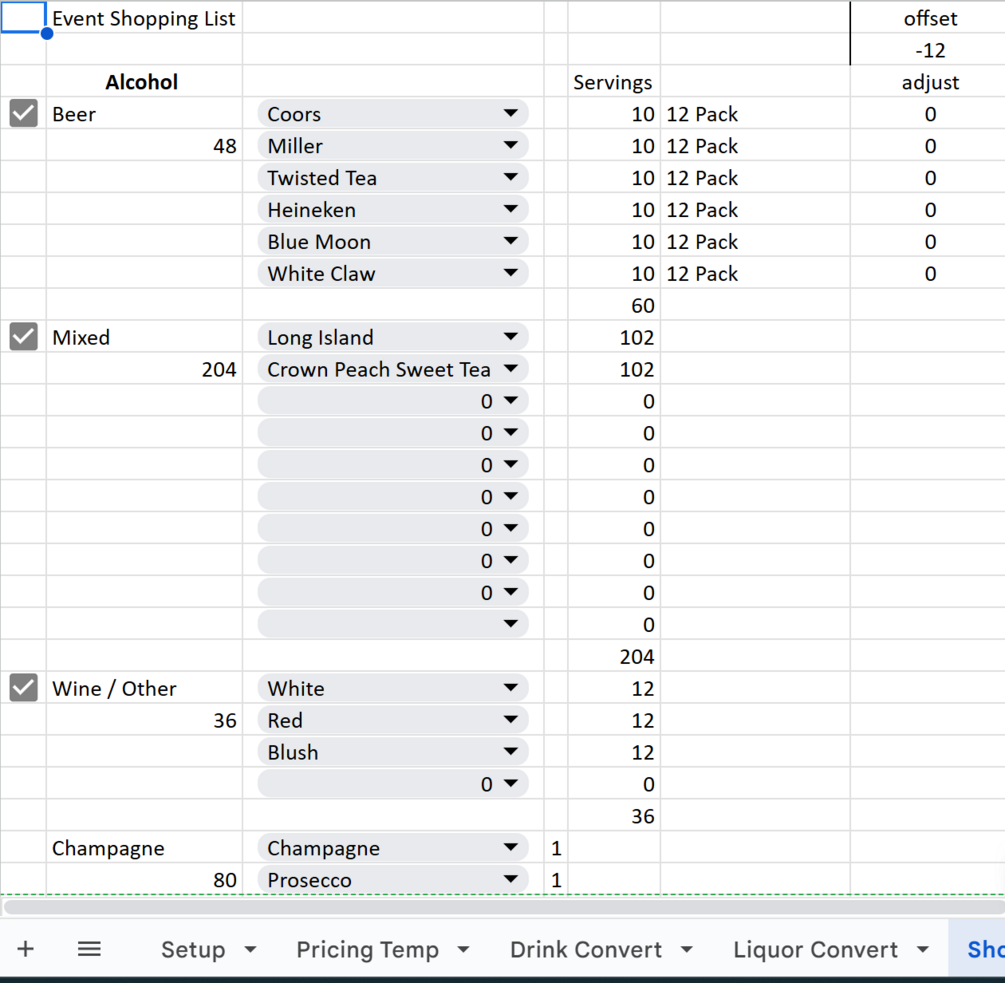Expand the Blush dropdown

tap(393, 752)
